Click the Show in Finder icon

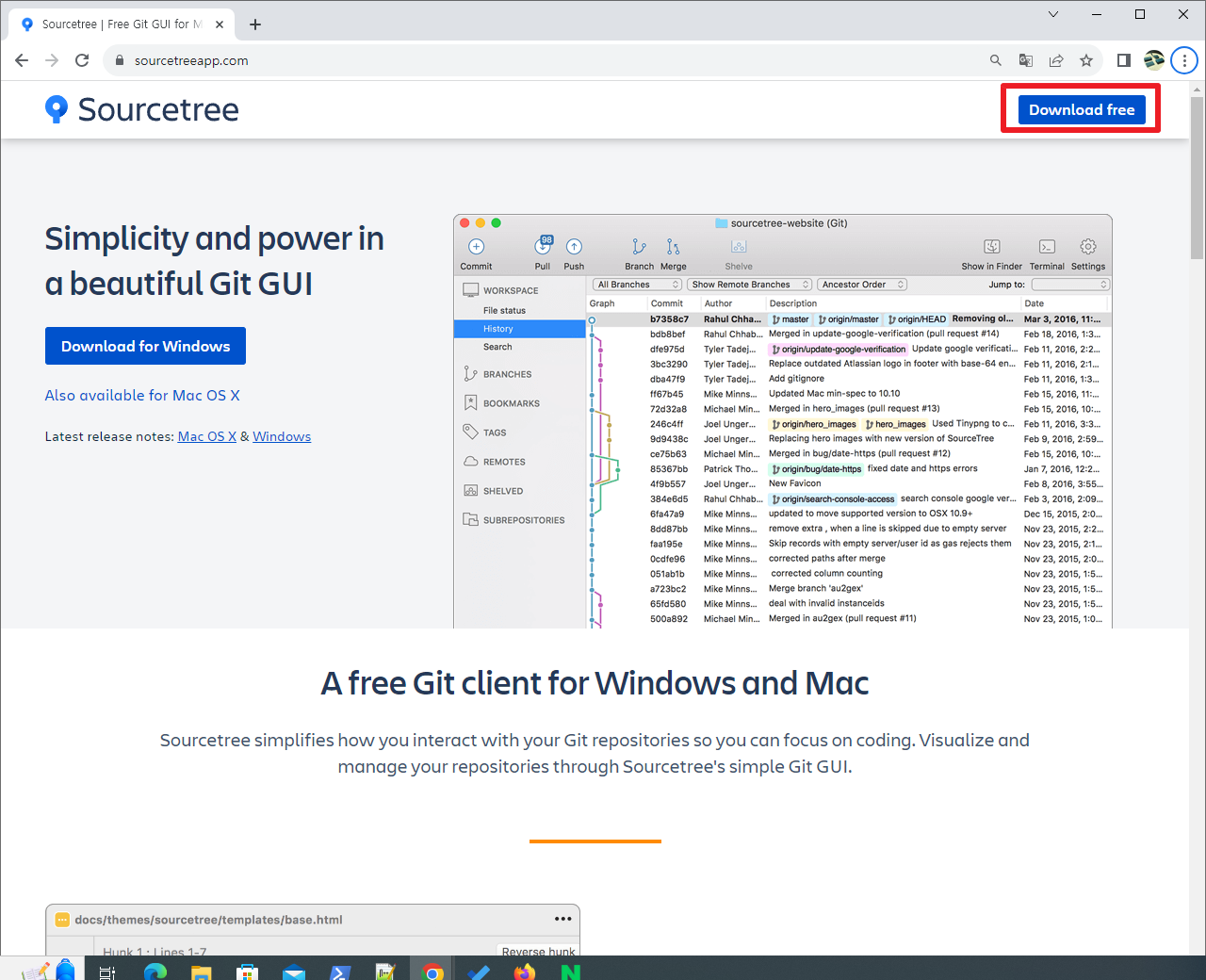click(991, 247)
